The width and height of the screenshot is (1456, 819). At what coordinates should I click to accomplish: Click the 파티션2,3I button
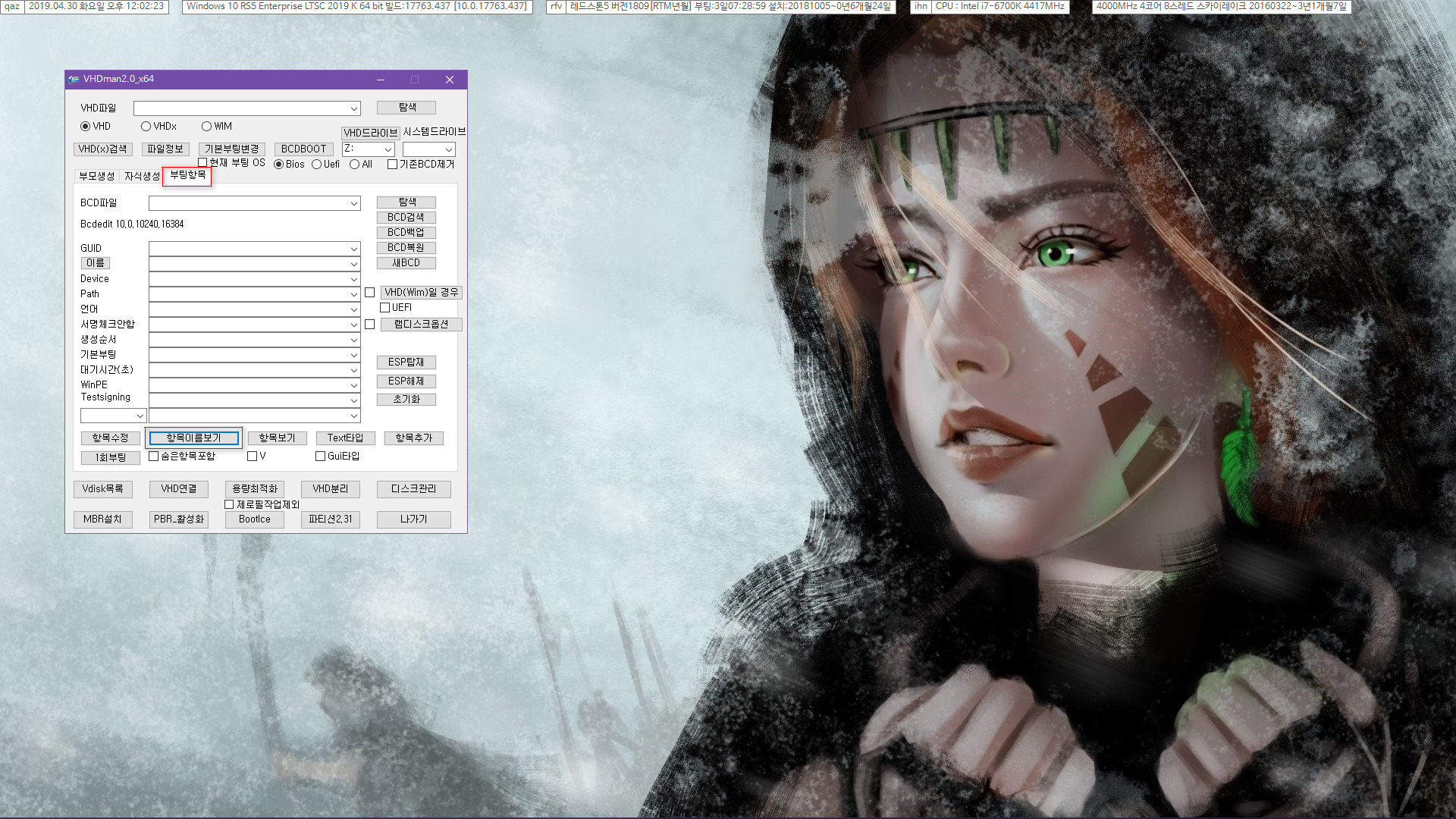point(330,518)
